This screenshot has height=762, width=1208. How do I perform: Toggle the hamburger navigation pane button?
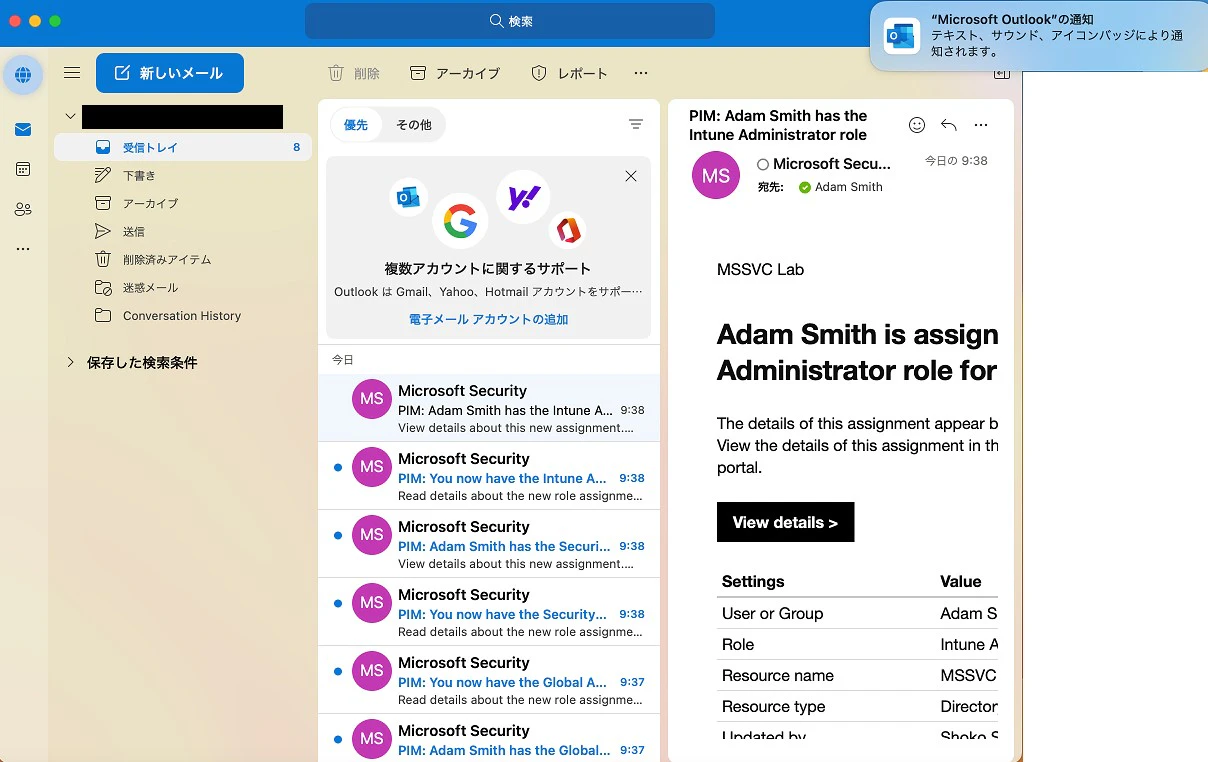(72, 73)
